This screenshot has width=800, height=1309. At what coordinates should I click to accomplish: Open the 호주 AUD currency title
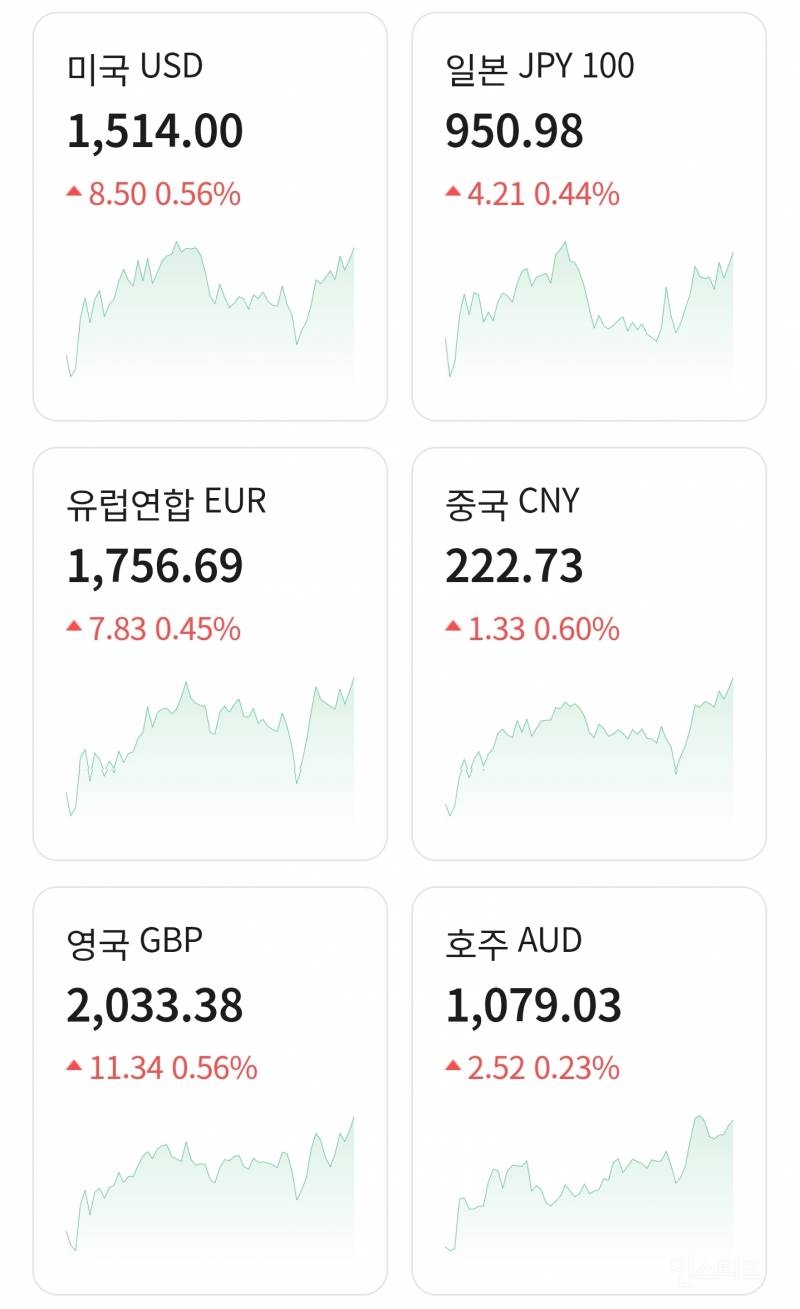tap(514, 940)
